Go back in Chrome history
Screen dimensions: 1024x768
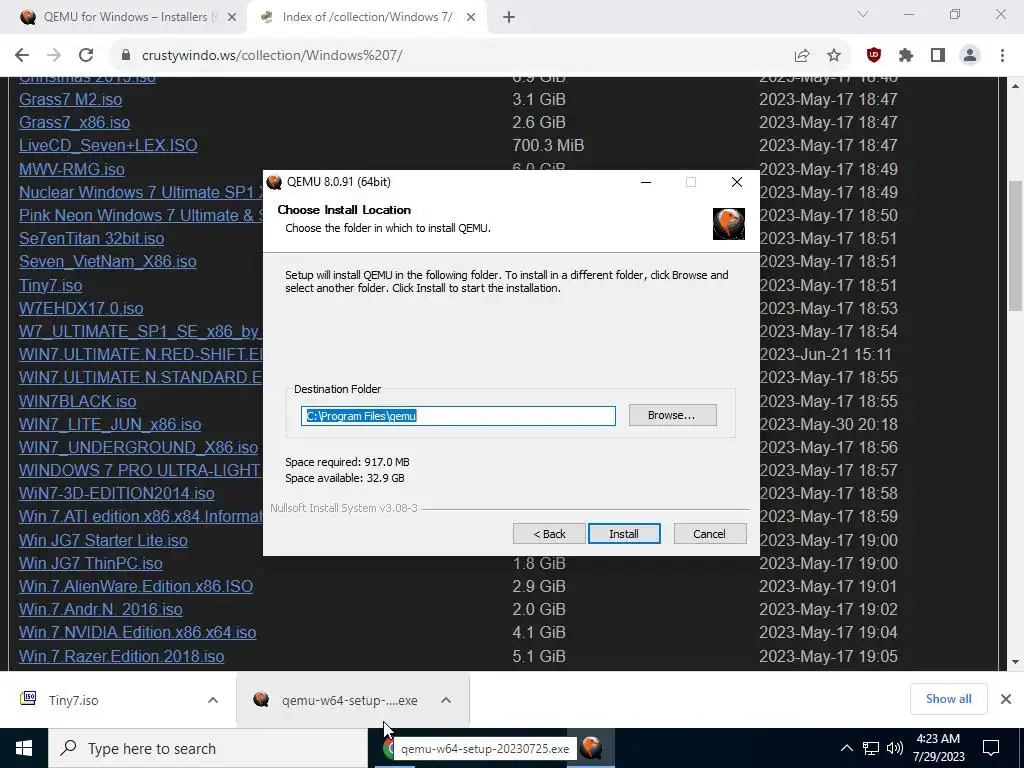tap(22, 56)
